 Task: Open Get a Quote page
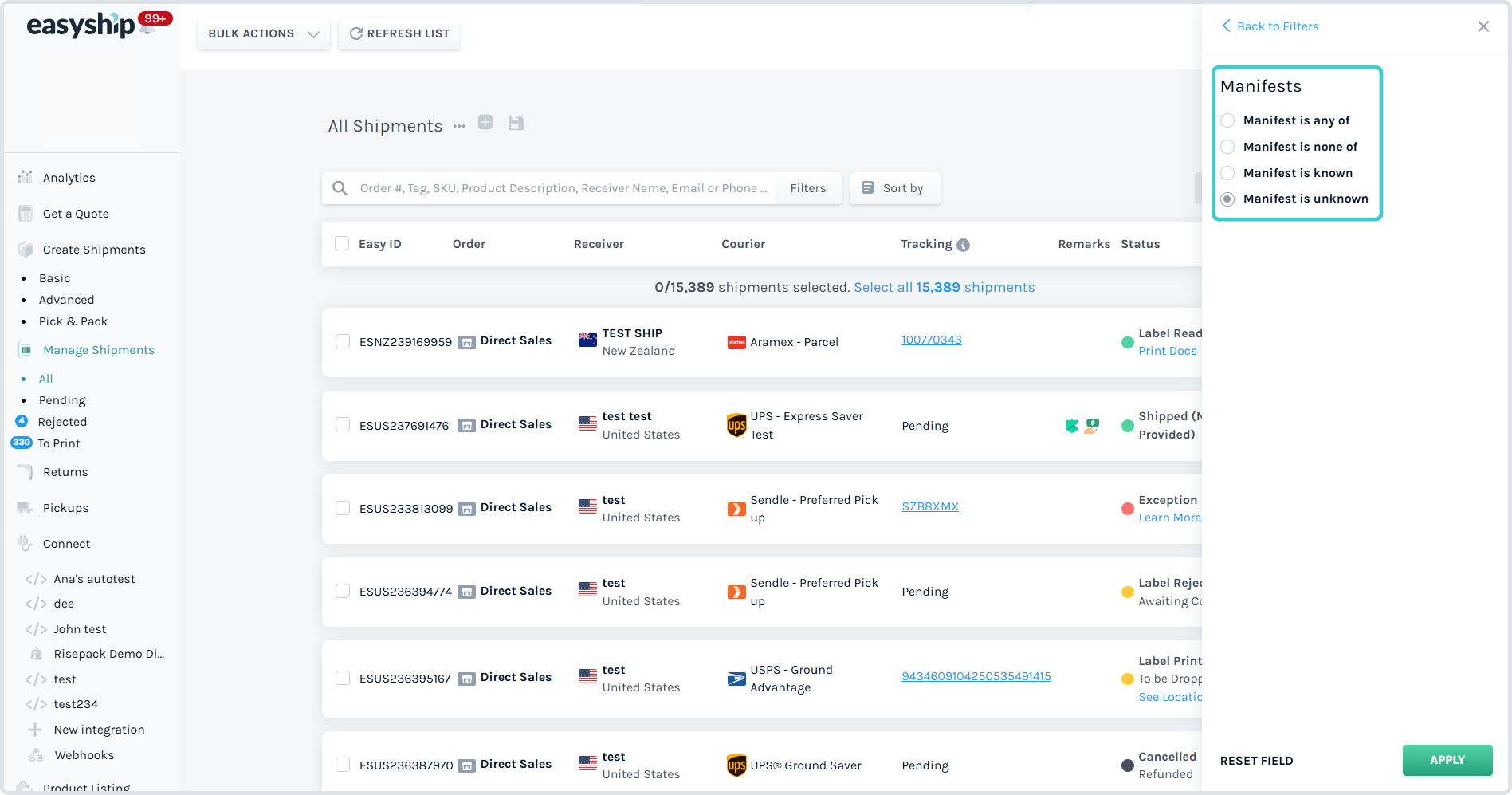click(76, 214)
